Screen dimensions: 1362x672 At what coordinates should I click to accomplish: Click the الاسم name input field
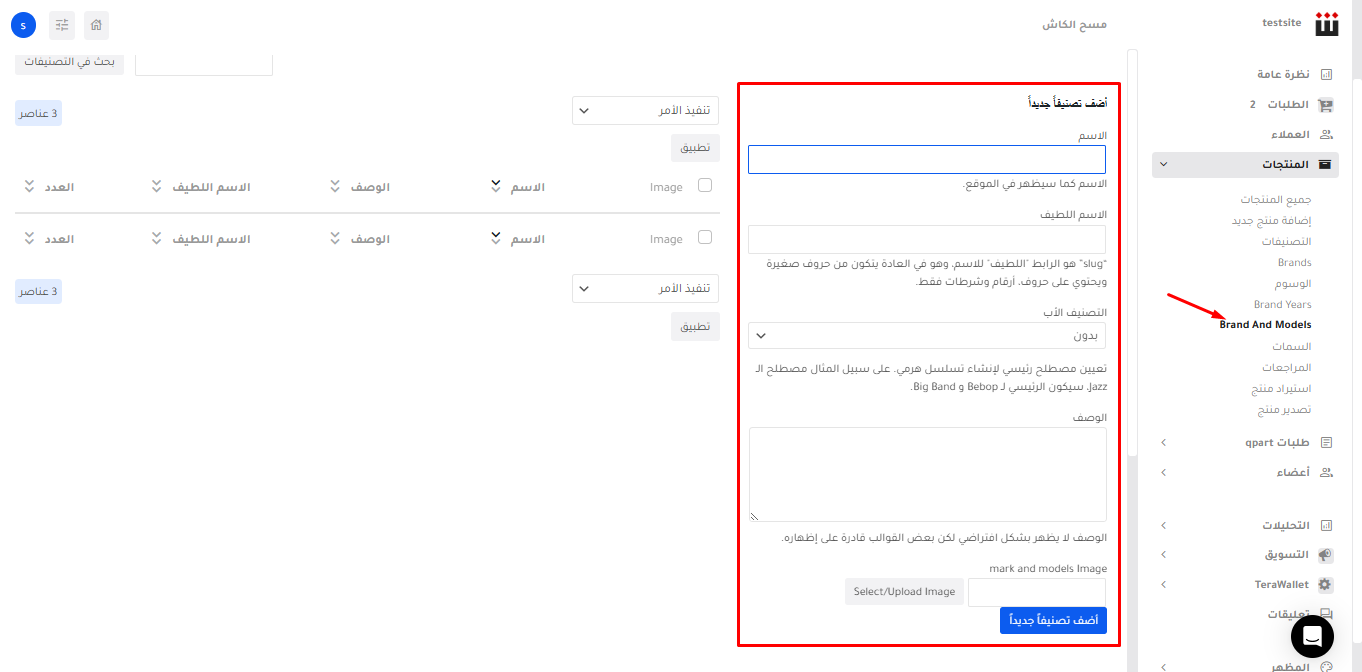(927, 160)
